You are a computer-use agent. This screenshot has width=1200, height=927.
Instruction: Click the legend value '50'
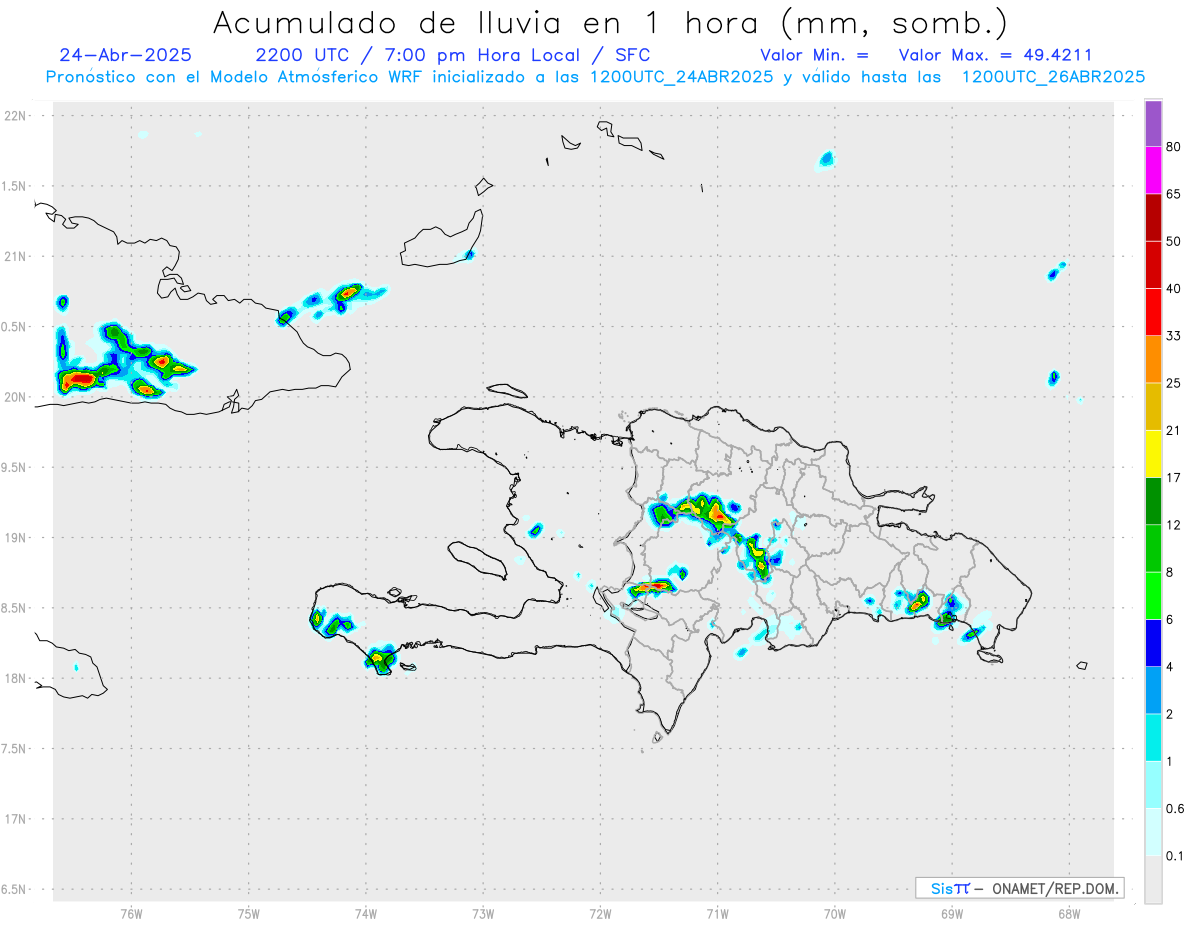(1174, 241)
